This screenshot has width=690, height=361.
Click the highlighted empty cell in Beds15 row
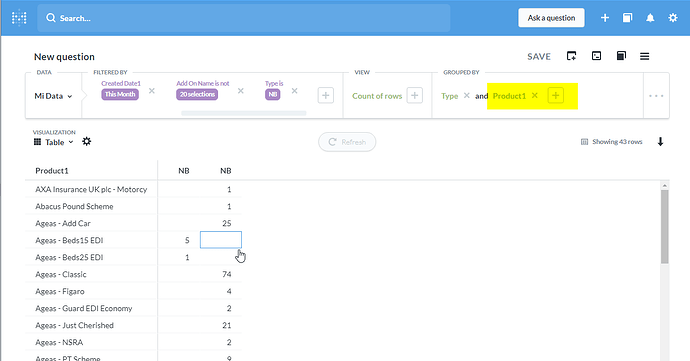tap(221, 240)
